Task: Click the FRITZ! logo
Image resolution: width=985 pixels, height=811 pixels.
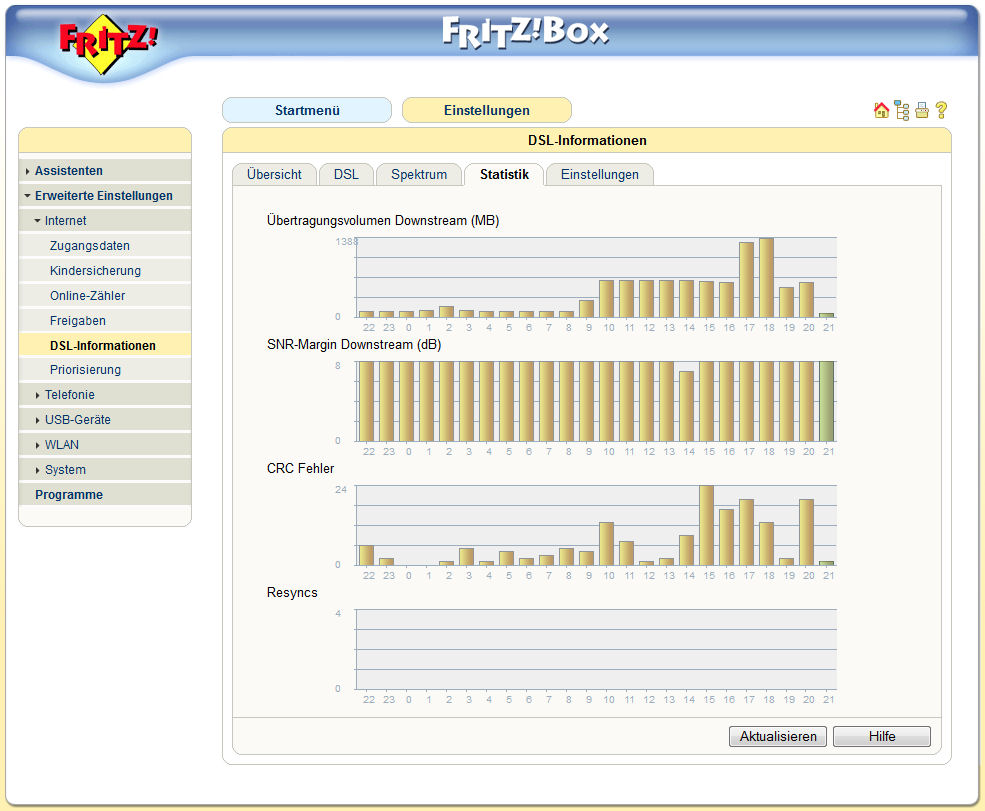Action: click(x=108, y=42)
